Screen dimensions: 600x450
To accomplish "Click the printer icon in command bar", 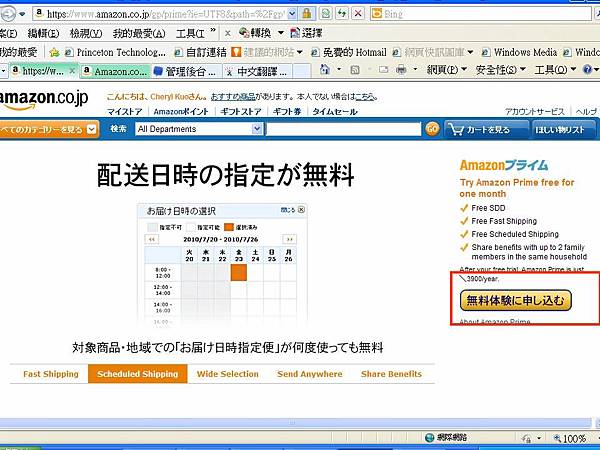I will pos(401,70).
